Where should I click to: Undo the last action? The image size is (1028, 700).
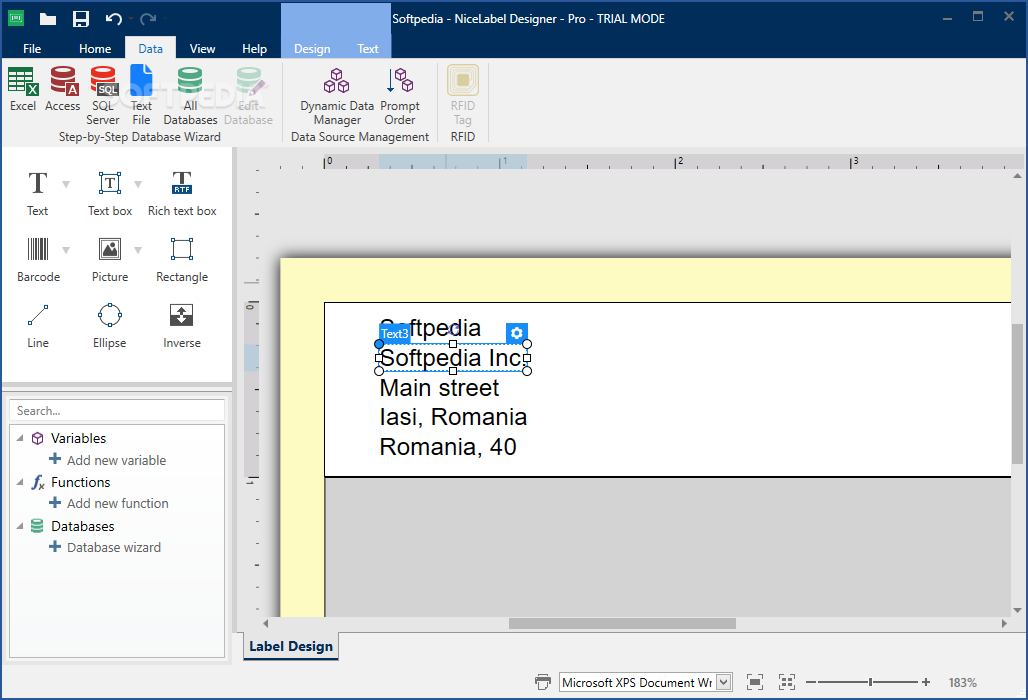(113, 18)
